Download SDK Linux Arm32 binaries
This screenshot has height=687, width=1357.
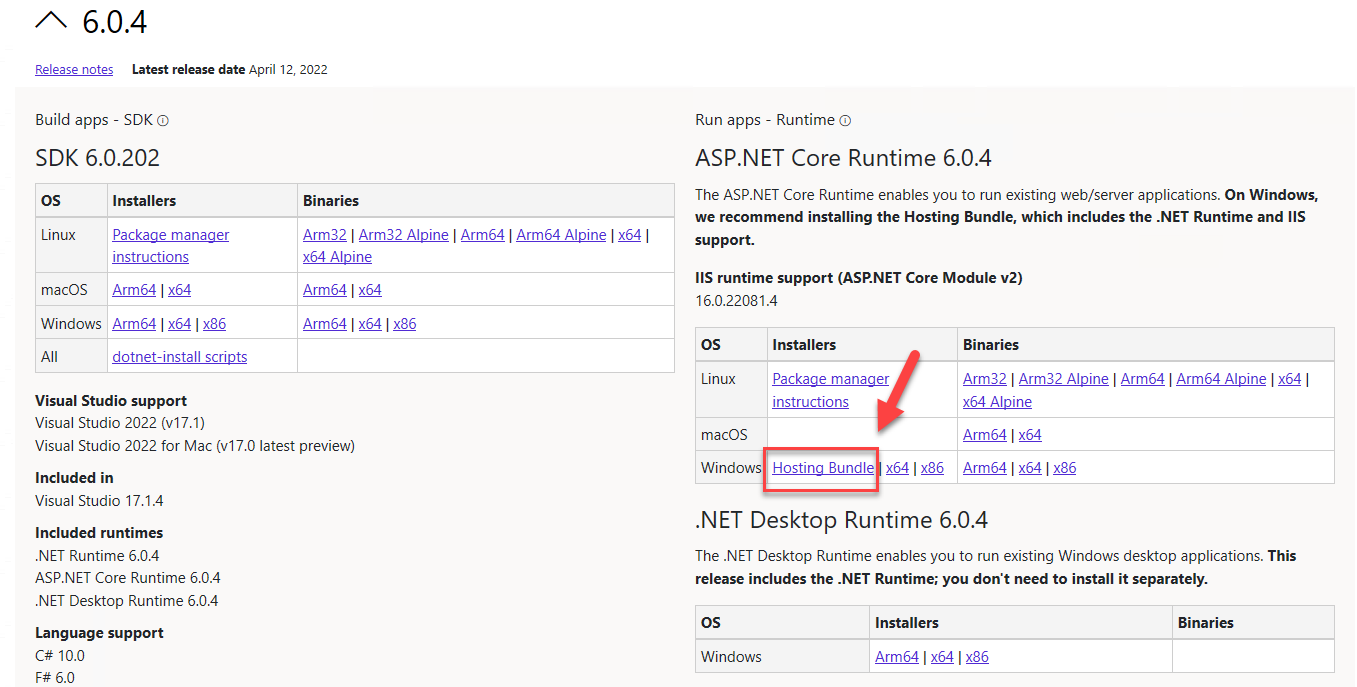click(x=325, y=235)
